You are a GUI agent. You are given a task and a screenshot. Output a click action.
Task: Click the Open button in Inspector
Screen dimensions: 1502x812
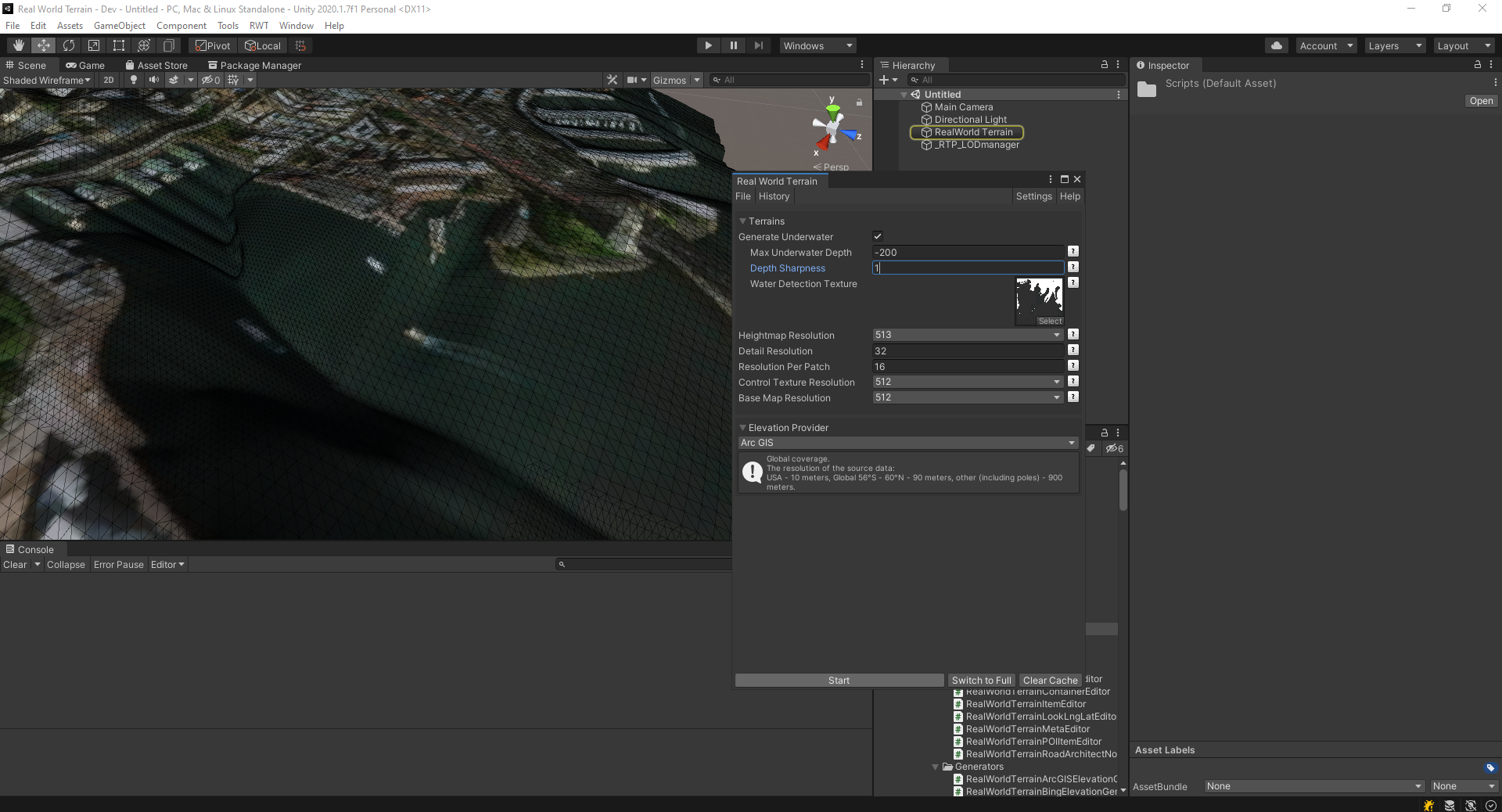(x=1481, y=101)
